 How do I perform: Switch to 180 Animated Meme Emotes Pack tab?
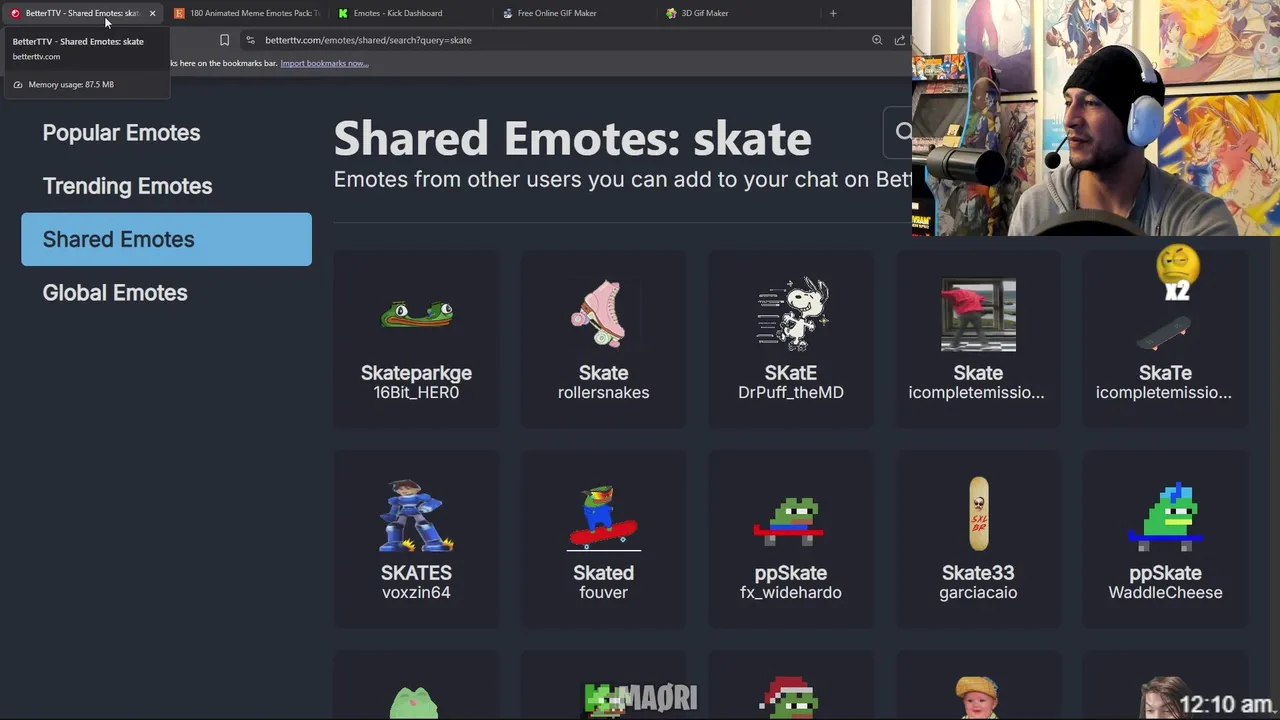coord(245,13)
